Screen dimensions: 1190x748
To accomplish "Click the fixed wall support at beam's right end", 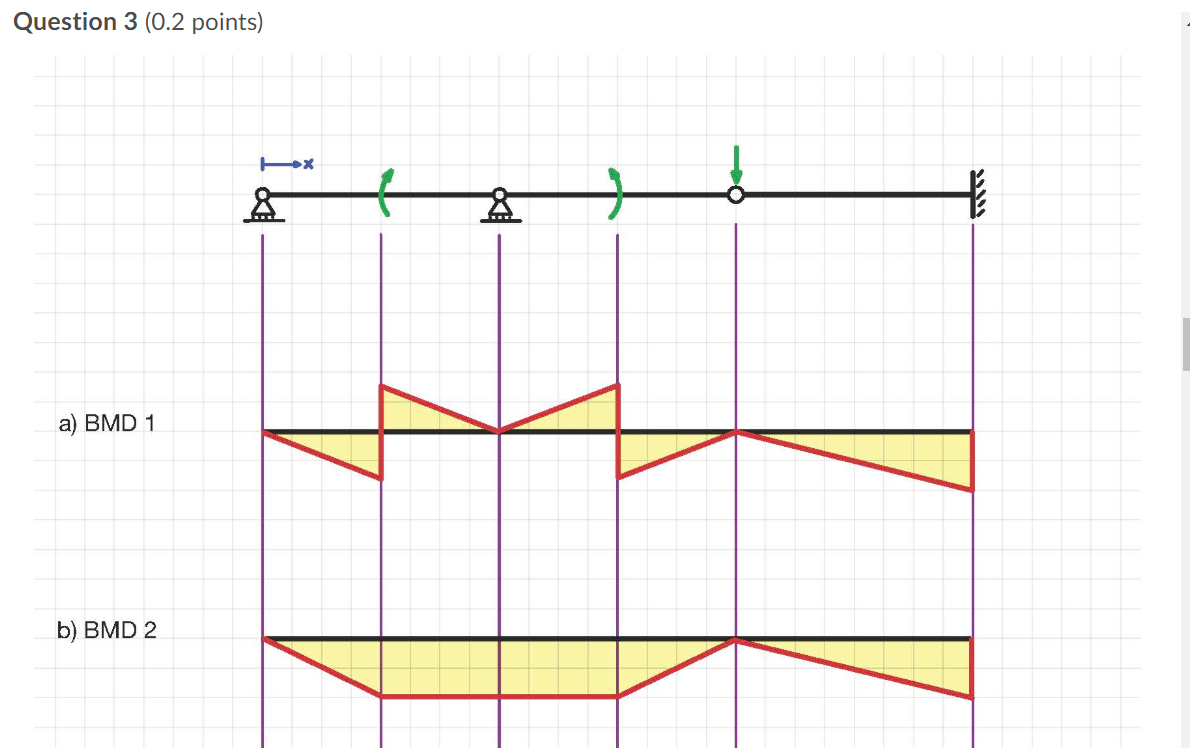I will 975,196.
